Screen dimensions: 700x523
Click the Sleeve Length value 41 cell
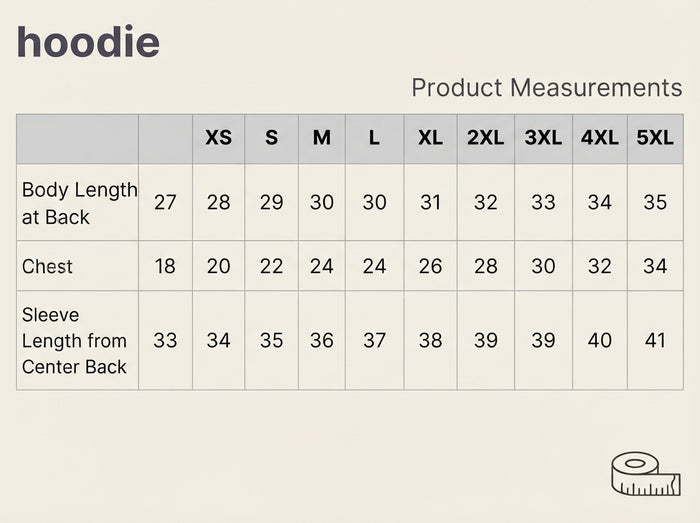(x=655, y=340)
